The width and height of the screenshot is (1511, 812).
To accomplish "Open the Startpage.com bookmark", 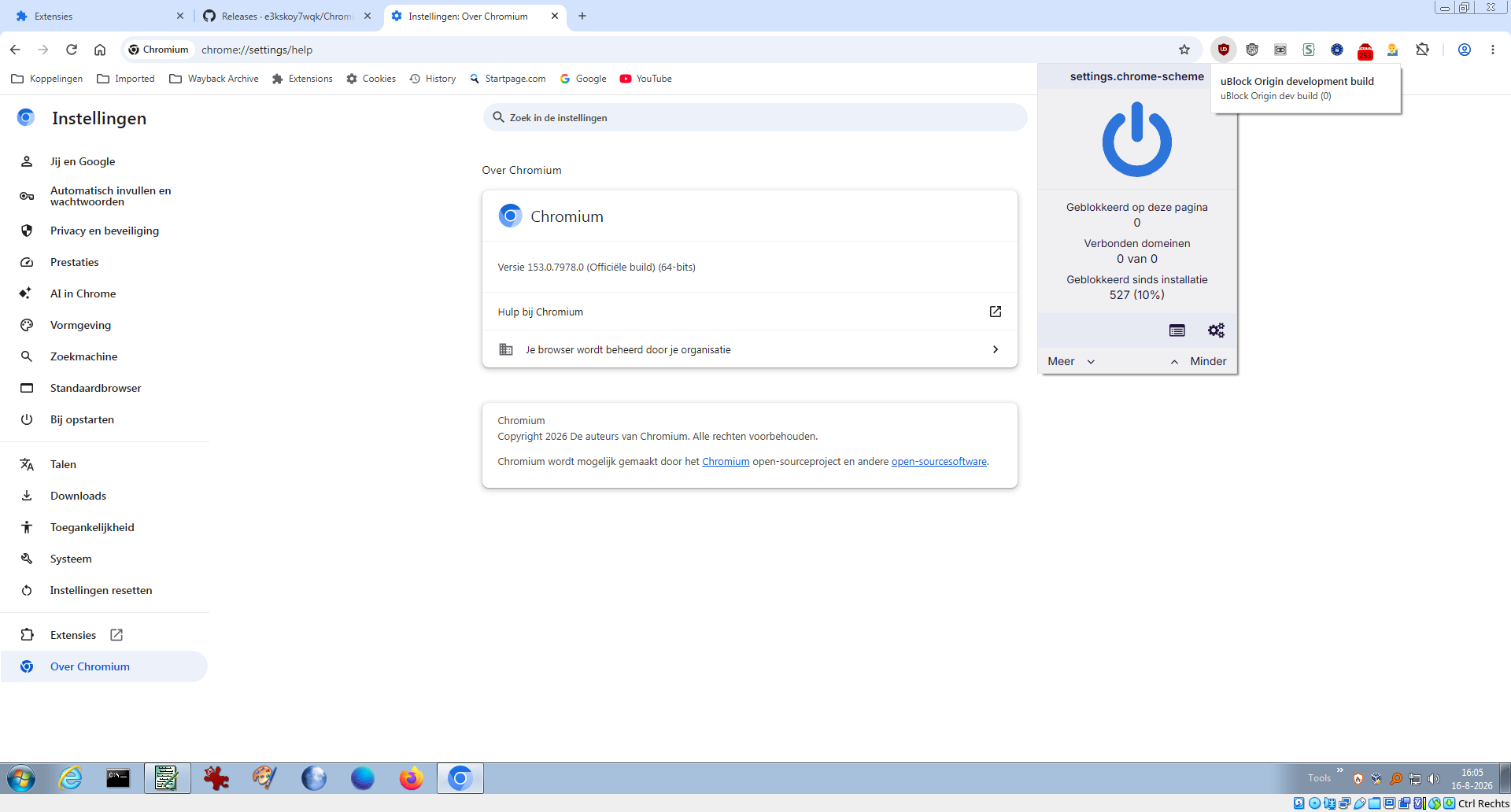I will [508, 79].
